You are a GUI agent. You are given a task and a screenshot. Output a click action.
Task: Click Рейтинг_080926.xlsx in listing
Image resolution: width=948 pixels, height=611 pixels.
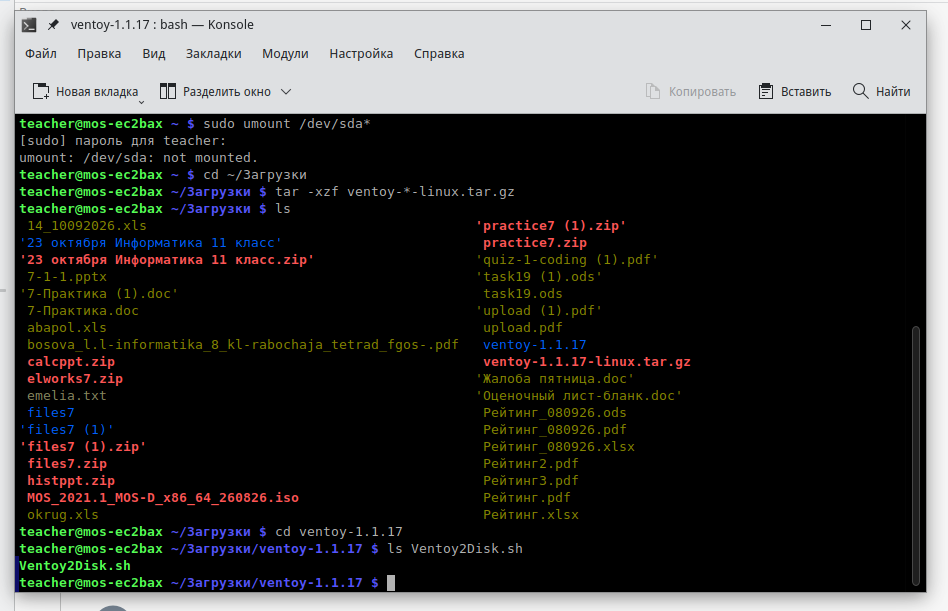[559, 447]
